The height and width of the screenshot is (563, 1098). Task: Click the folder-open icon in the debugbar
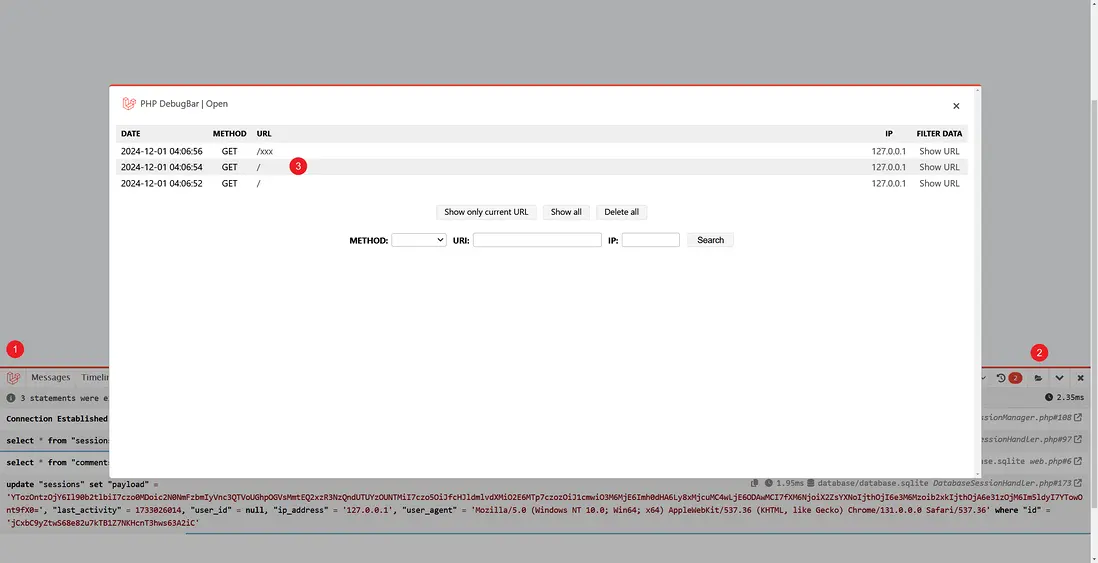point(1038,378)
